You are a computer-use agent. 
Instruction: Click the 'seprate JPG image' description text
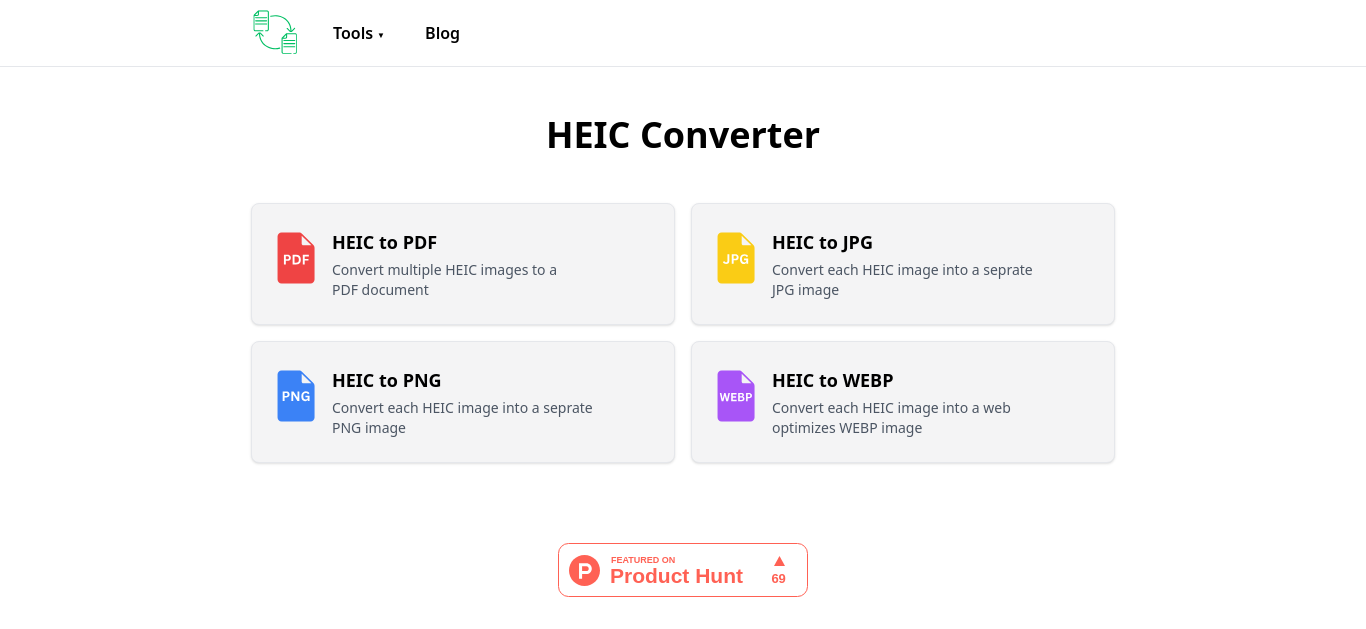[902, 280]
